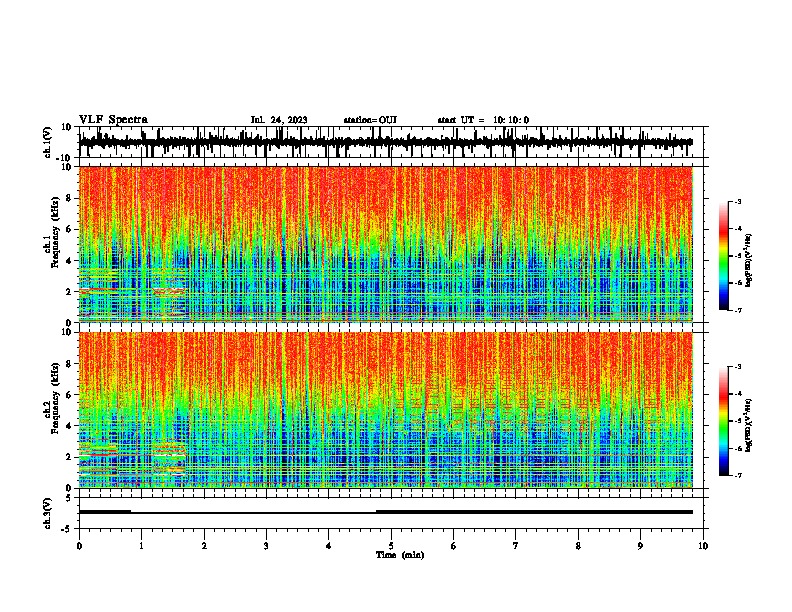Viewport: 792px width, 612px height.
Task: Select the date "Jul. 24, 2023"
Action: 279,120
